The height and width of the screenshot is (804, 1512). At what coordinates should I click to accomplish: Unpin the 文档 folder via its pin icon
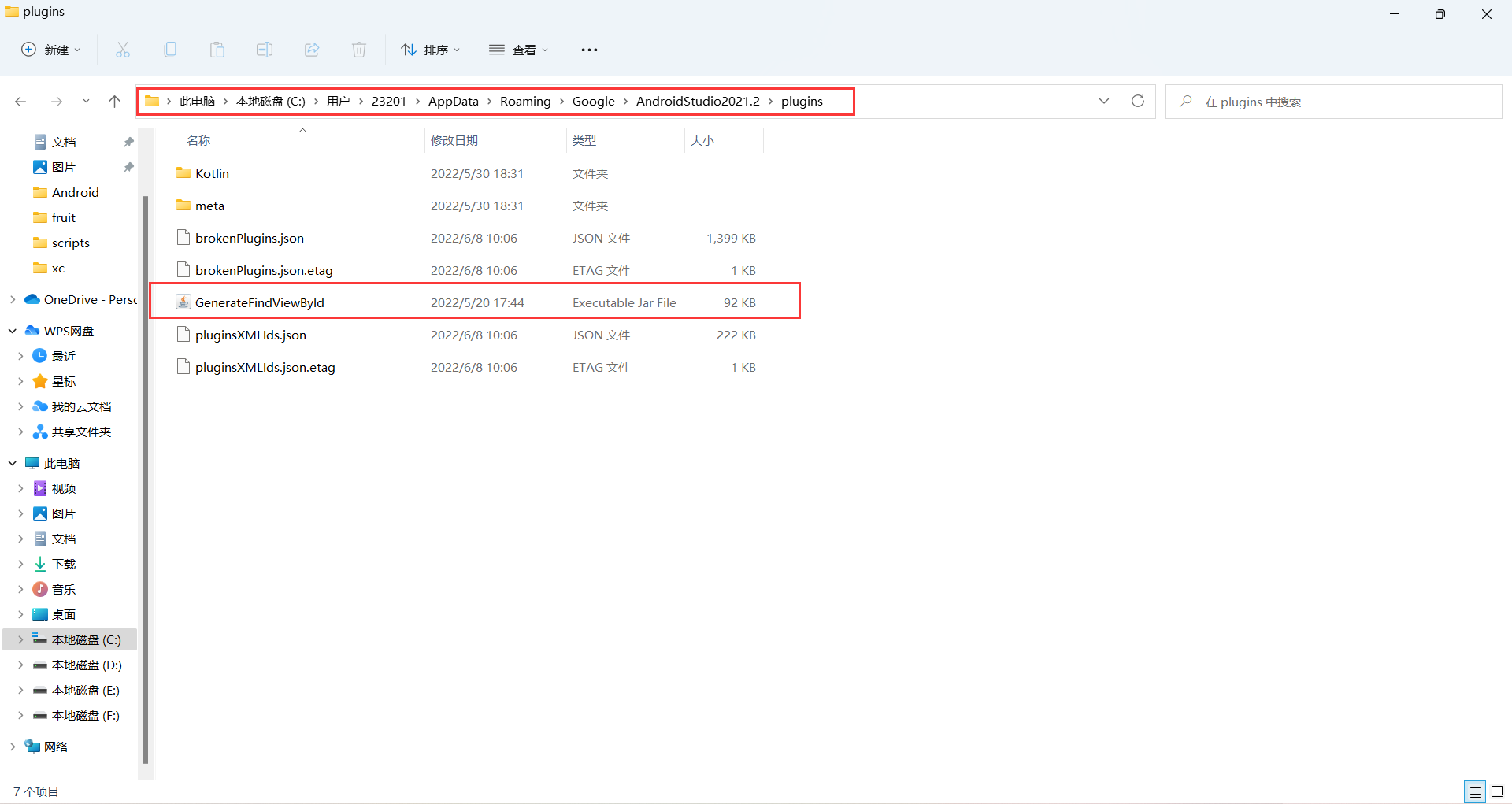[128, 142]
